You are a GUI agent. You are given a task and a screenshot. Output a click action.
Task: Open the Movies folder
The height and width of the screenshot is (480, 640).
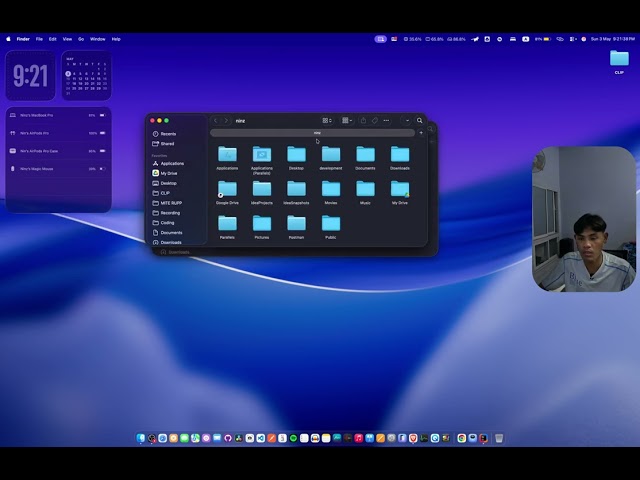coord(331,192)
